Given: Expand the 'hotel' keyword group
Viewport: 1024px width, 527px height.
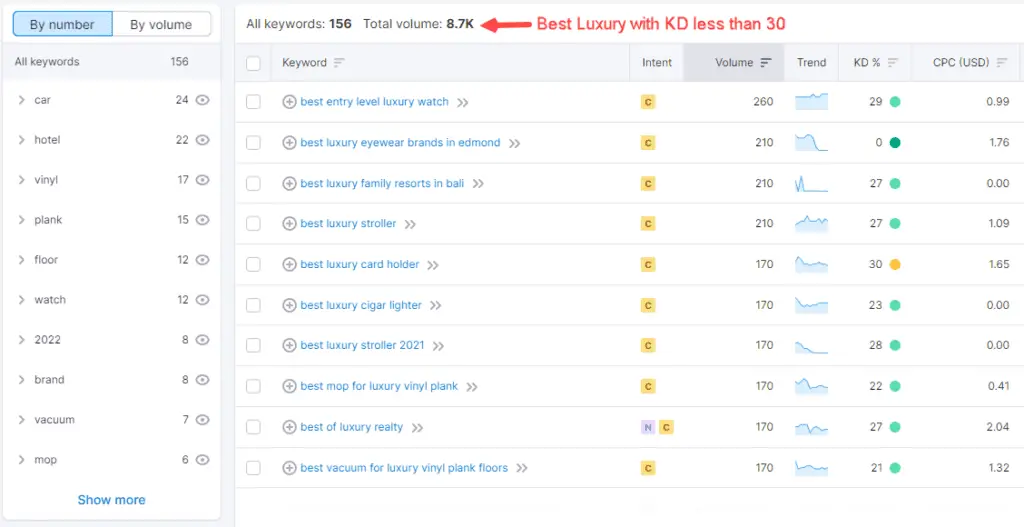Looking at the screenshot, I should tap(22, 140).
